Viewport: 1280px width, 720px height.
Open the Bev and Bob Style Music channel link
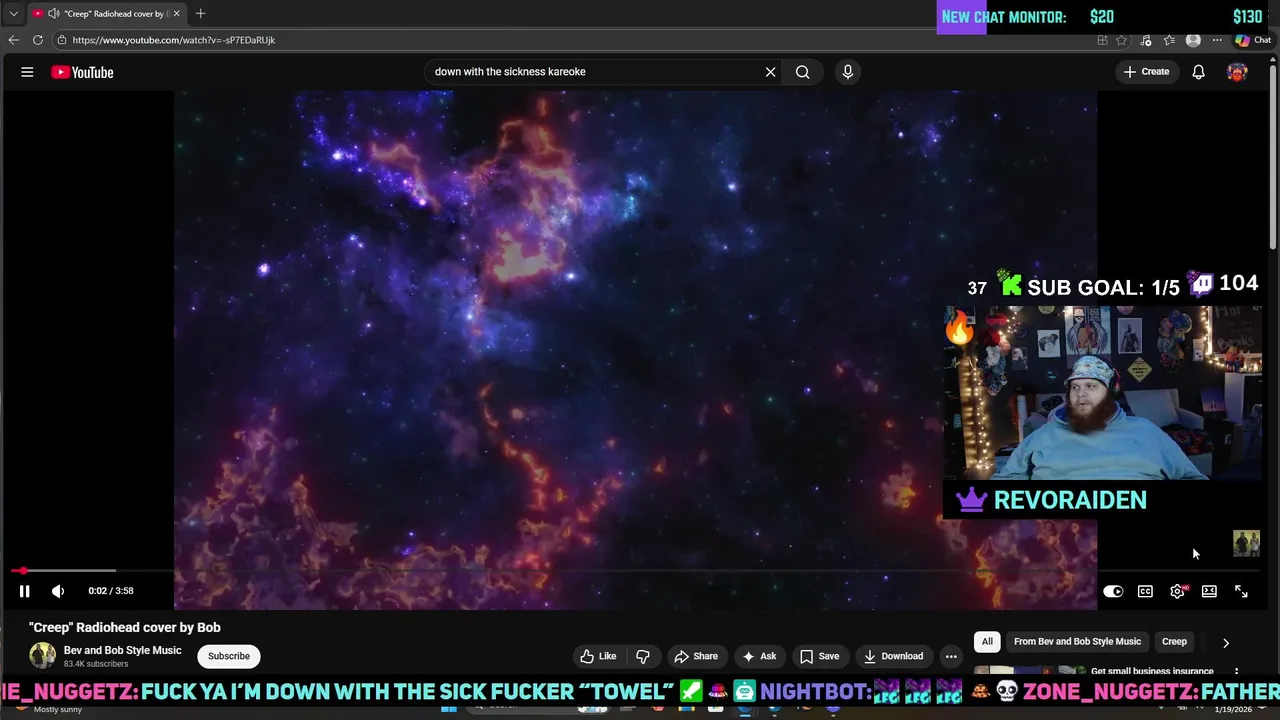(x=123, y=650)
